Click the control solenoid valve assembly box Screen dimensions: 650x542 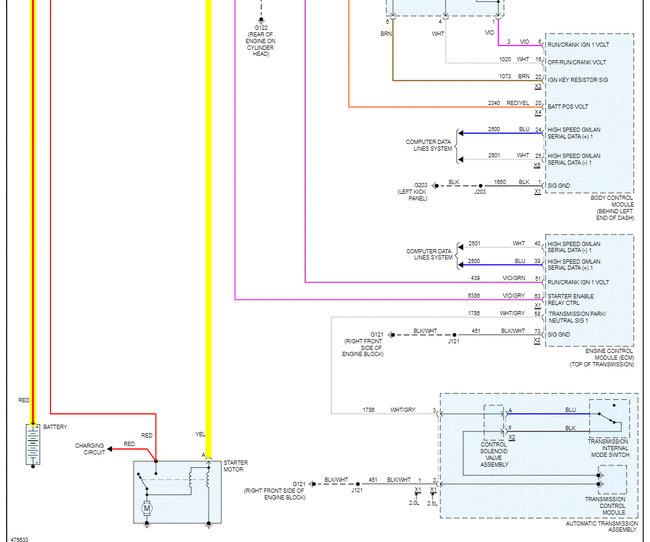(494, 422)
